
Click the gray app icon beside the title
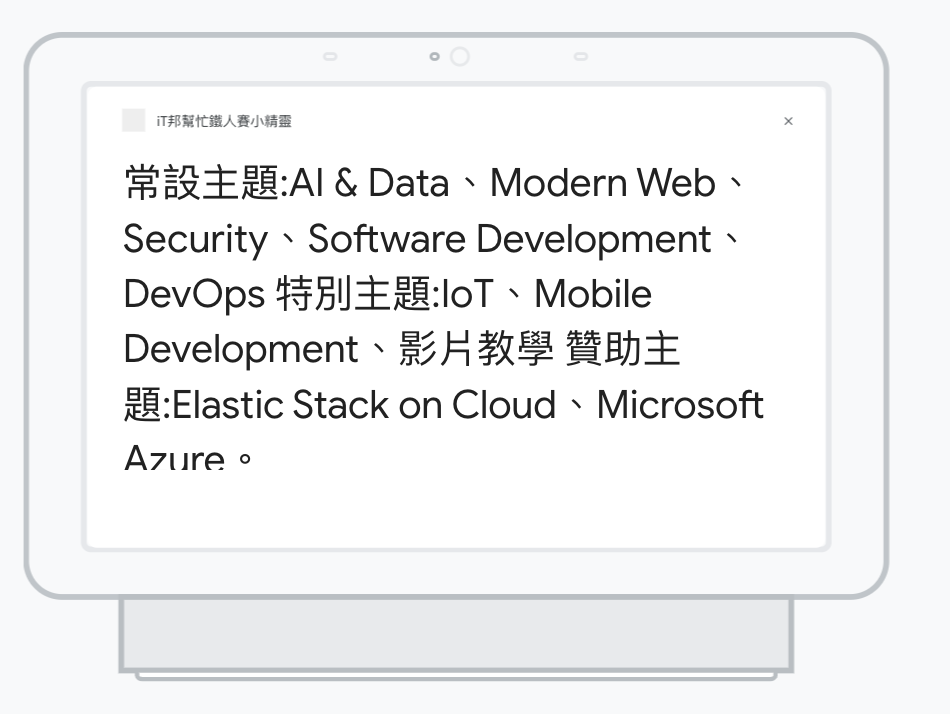click(133, 121)
